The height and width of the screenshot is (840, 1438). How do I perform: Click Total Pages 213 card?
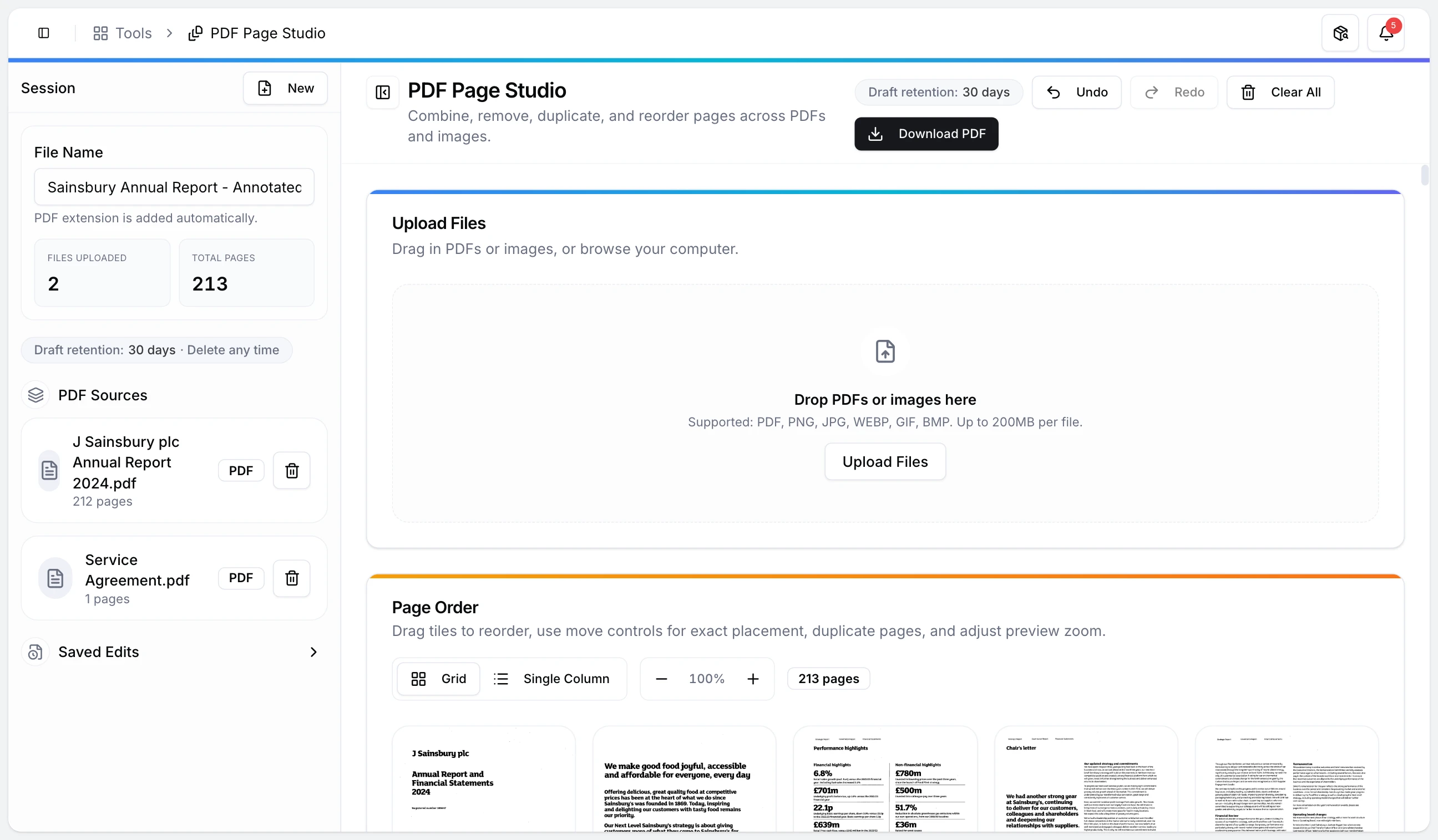point(246,273)
